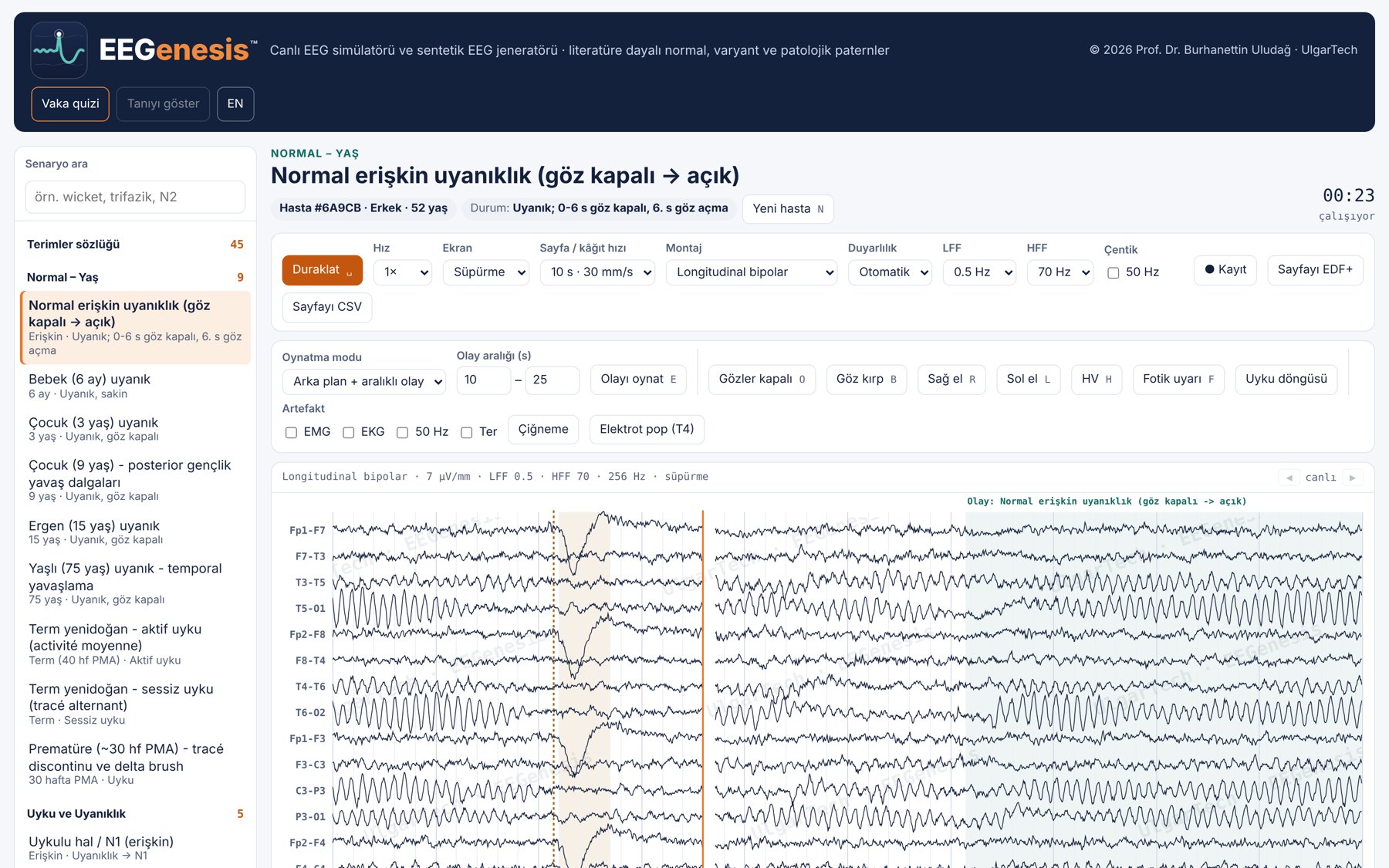Image resolution: width=1389 pixels, height=868 pixels.
Task: Click the Olayı oynat button
Action: (638, 380)
